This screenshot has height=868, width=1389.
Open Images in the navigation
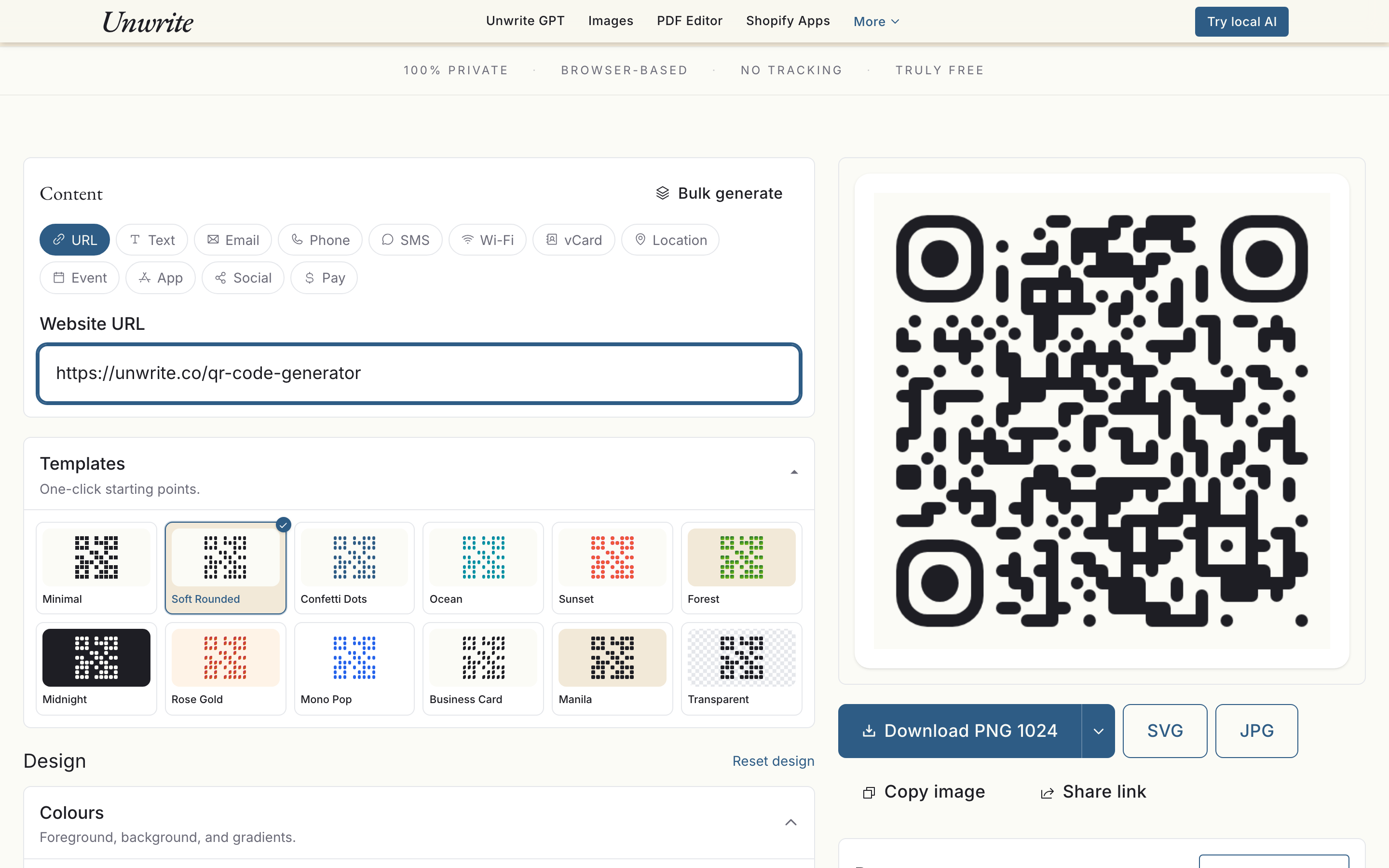tap(611, 21)
